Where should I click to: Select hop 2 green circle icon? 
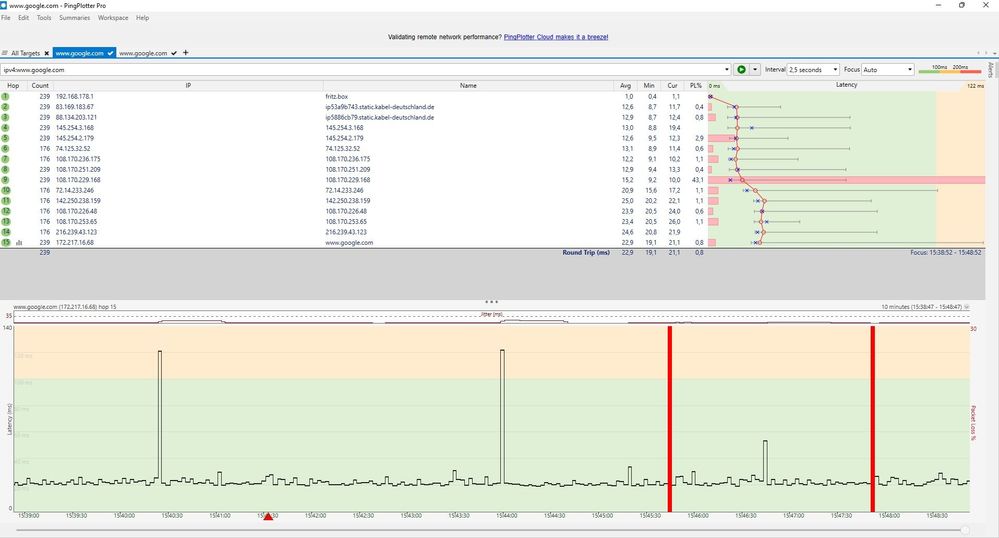point(6,107)
